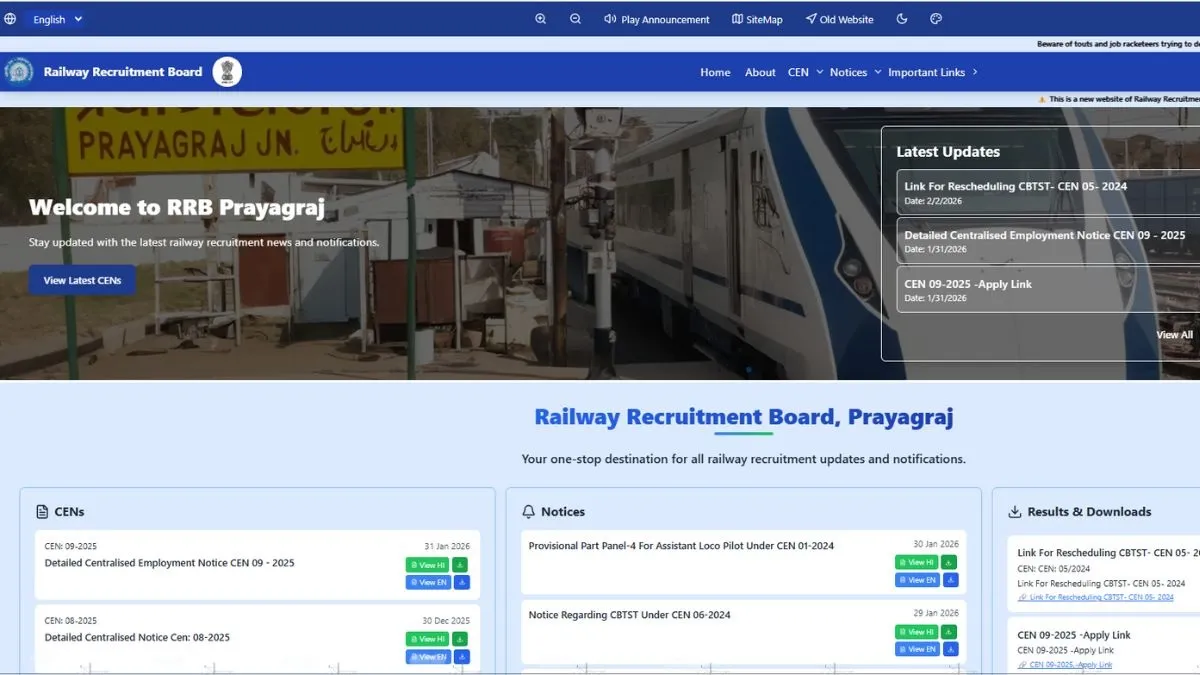This screenshot has height=675, width=1200.
Task: Go to the Old Website
Action: pyautogui.click(x=839, y=19)
